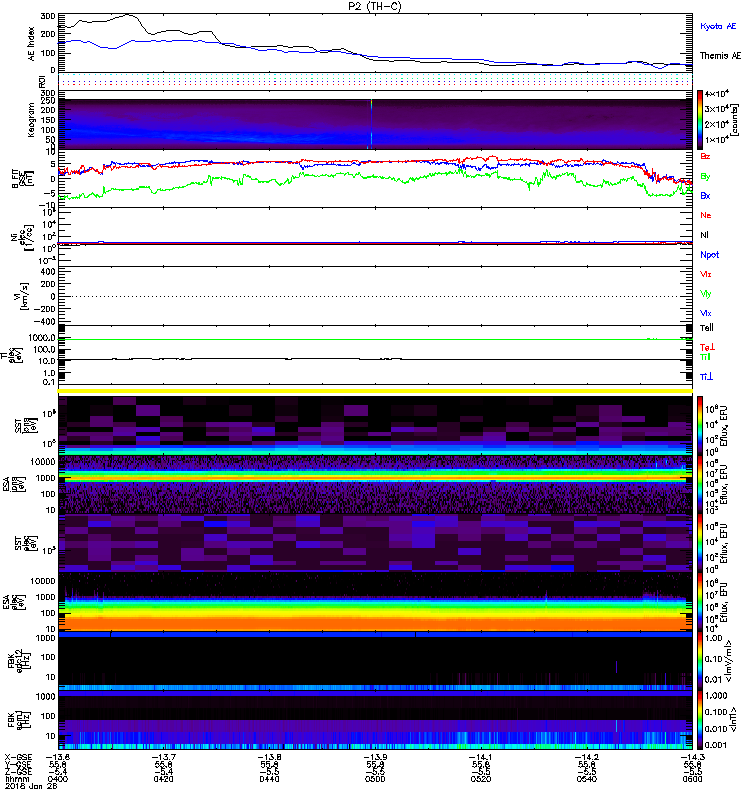750x800 pixels.
Task: Click the Keogram axis label
Action: (x=32, y=119)
